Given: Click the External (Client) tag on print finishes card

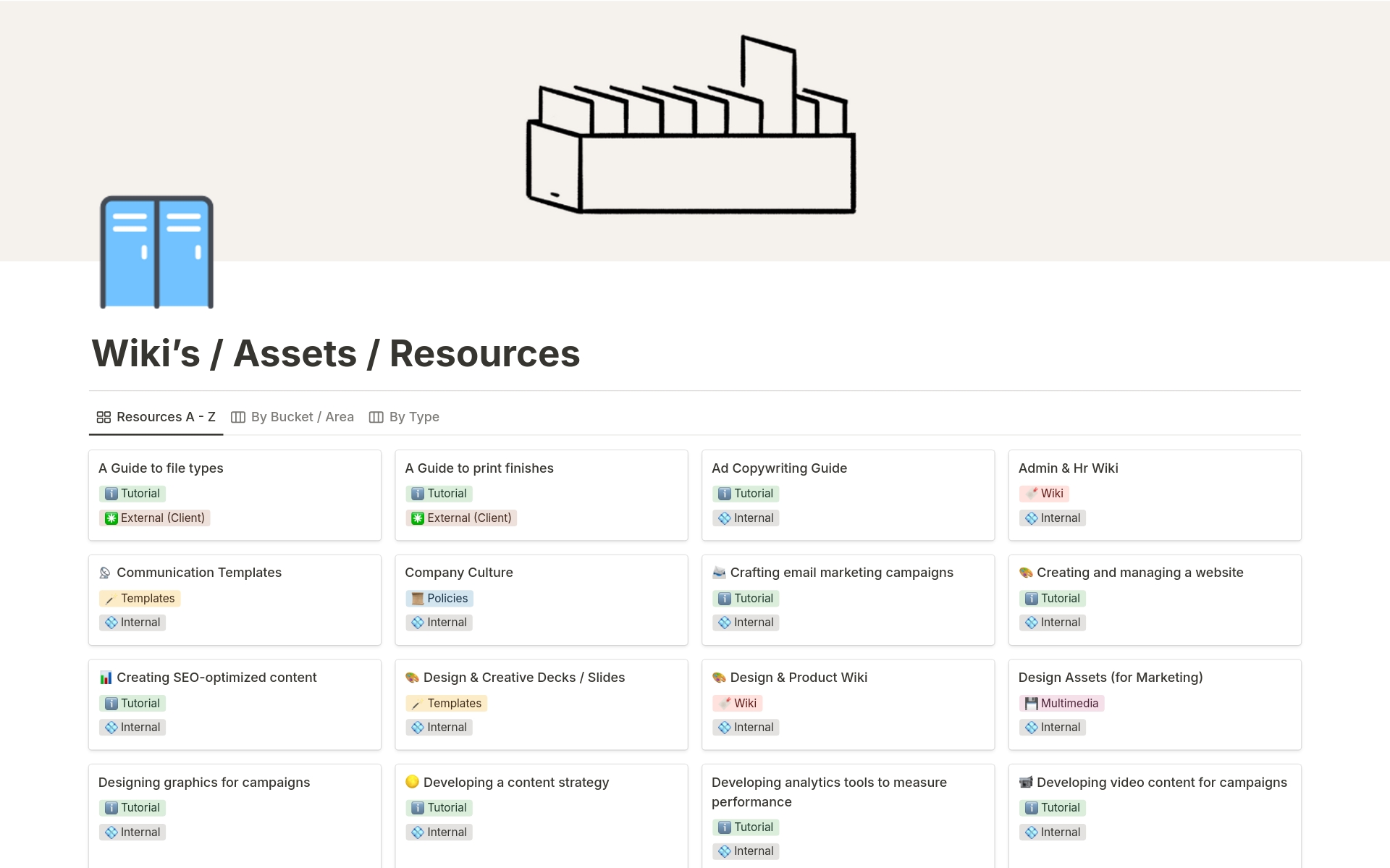Looking at the screenshot, I should tap(461, 518).
